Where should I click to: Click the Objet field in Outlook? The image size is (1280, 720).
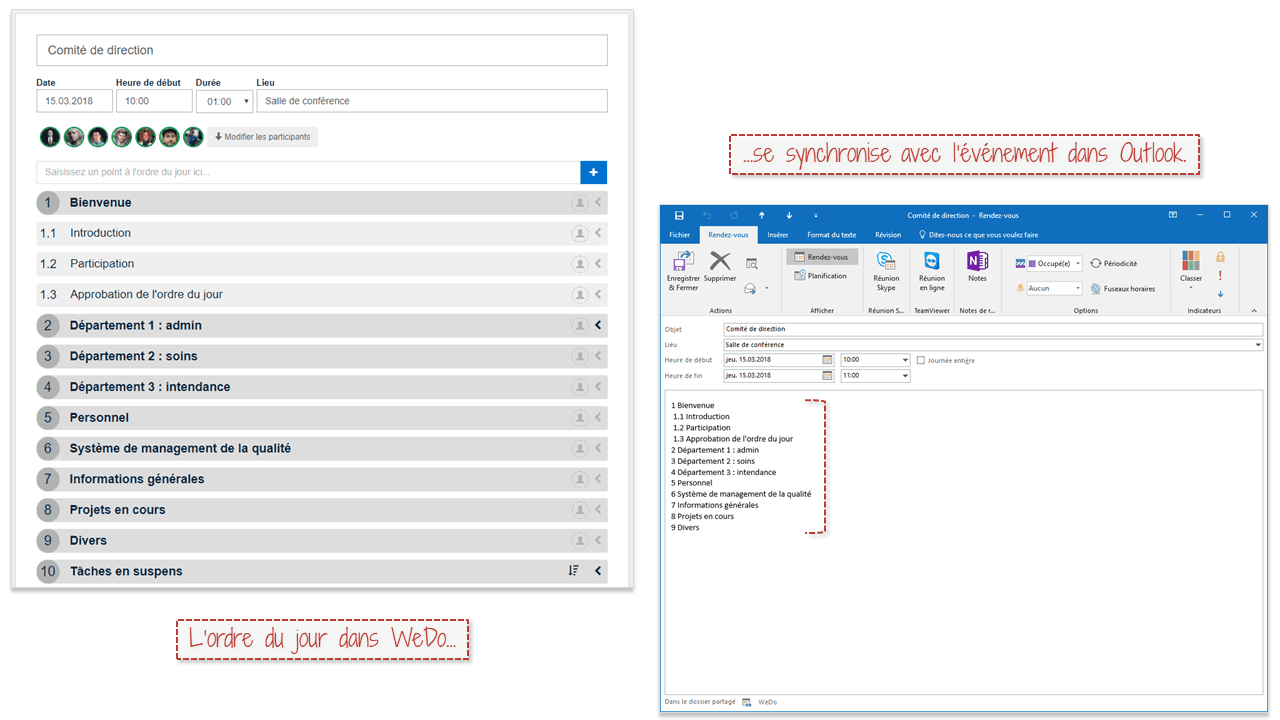tap(993, 329)
